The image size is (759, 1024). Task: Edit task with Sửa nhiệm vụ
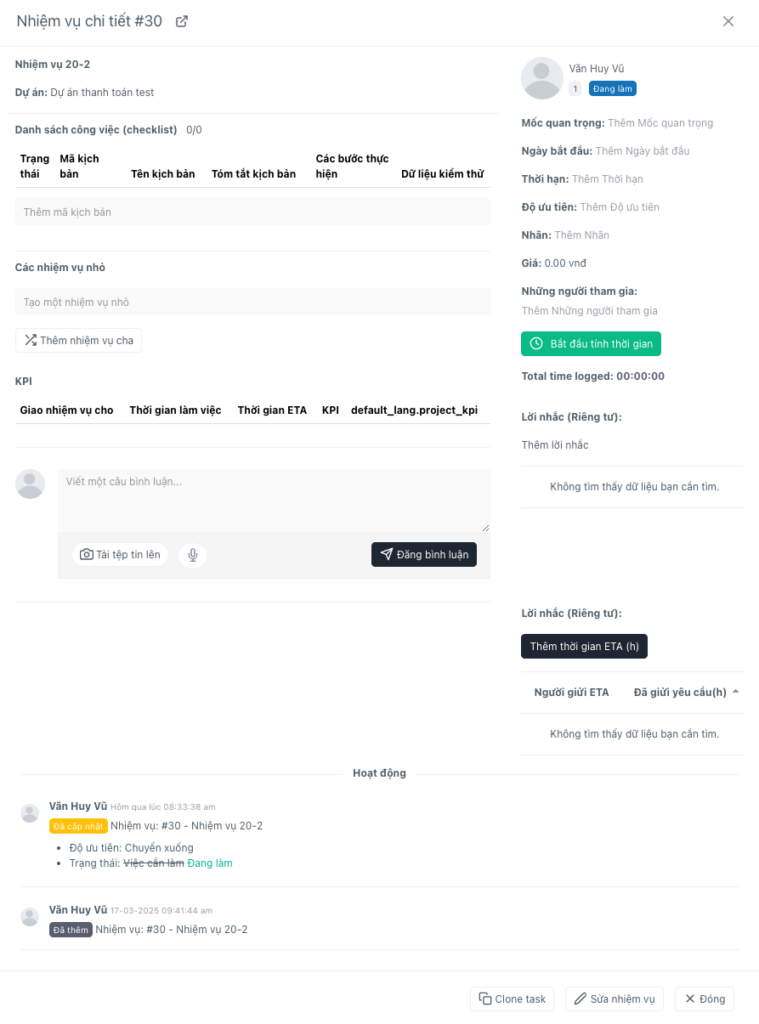pyautogui.click(x=615, y=999)
